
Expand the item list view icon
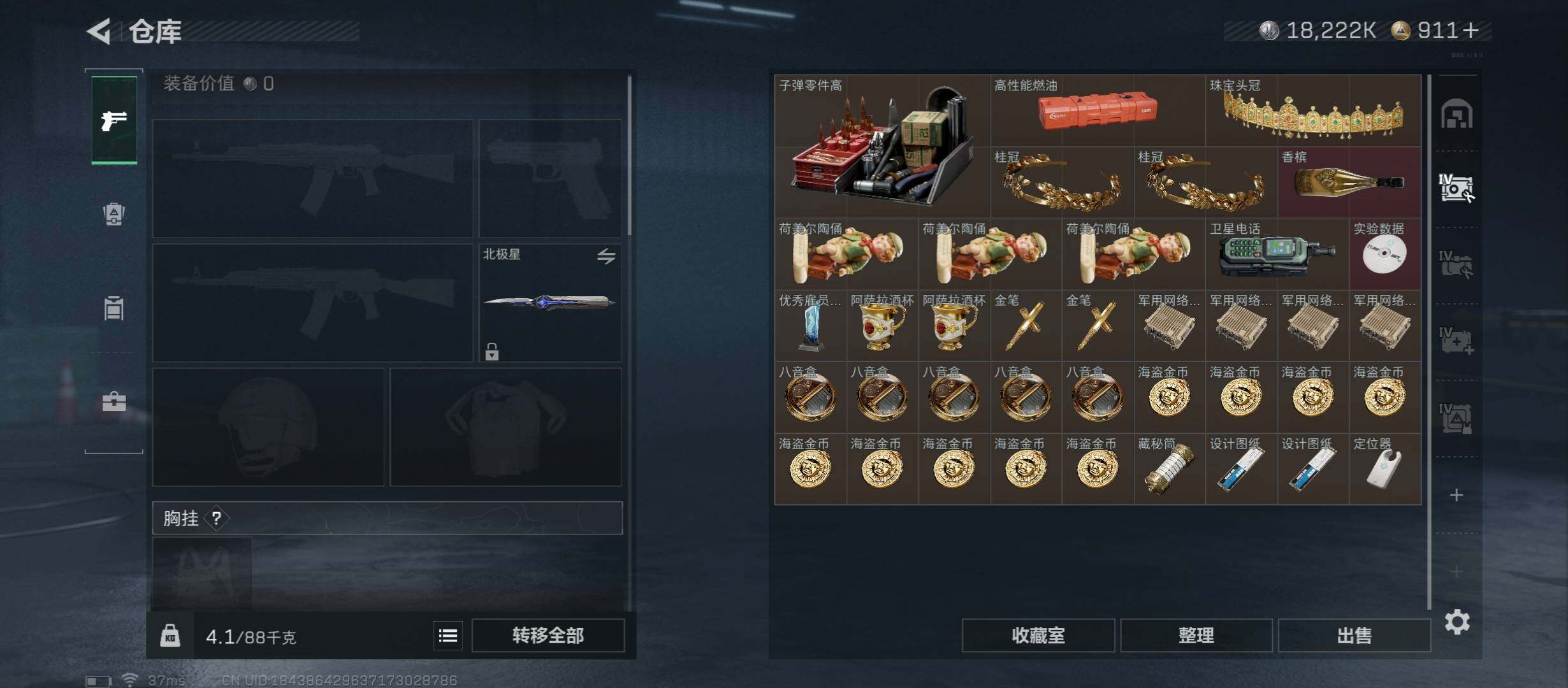448,636
